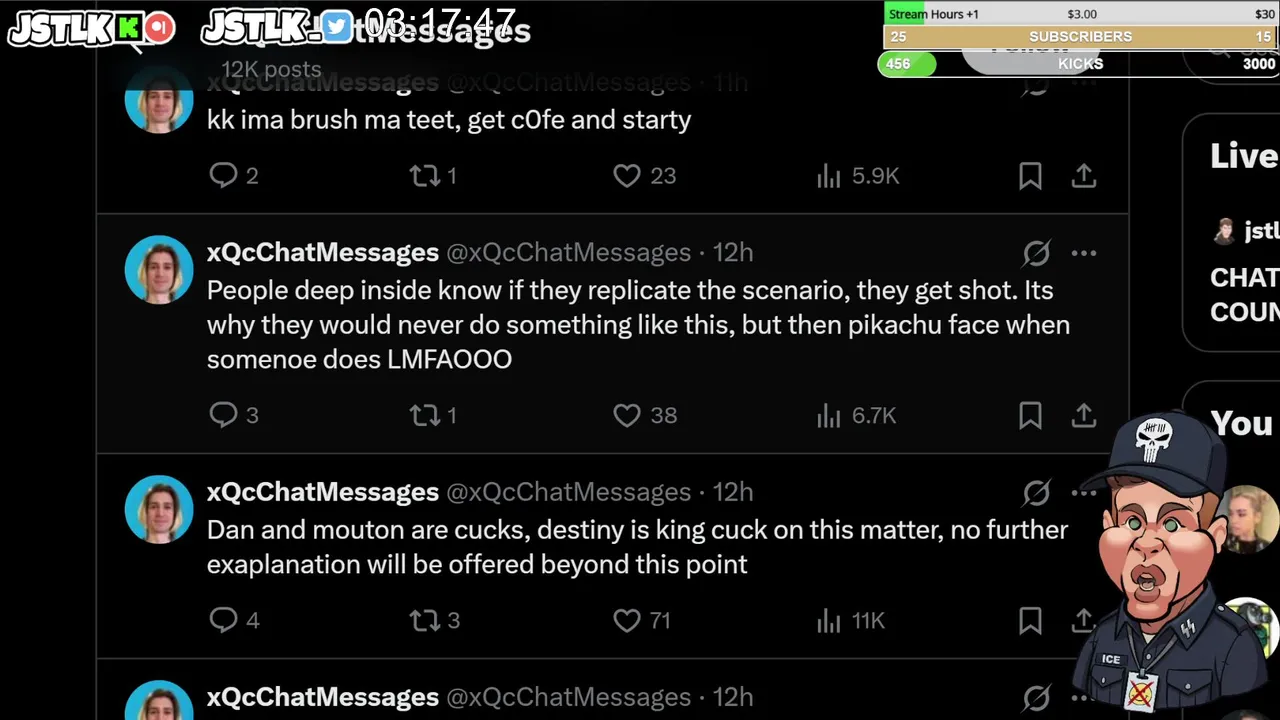The image size is (1280, 720).
Task: Bookmark the 'Dan and mouton' post
Action: (x=1030, y=621)
